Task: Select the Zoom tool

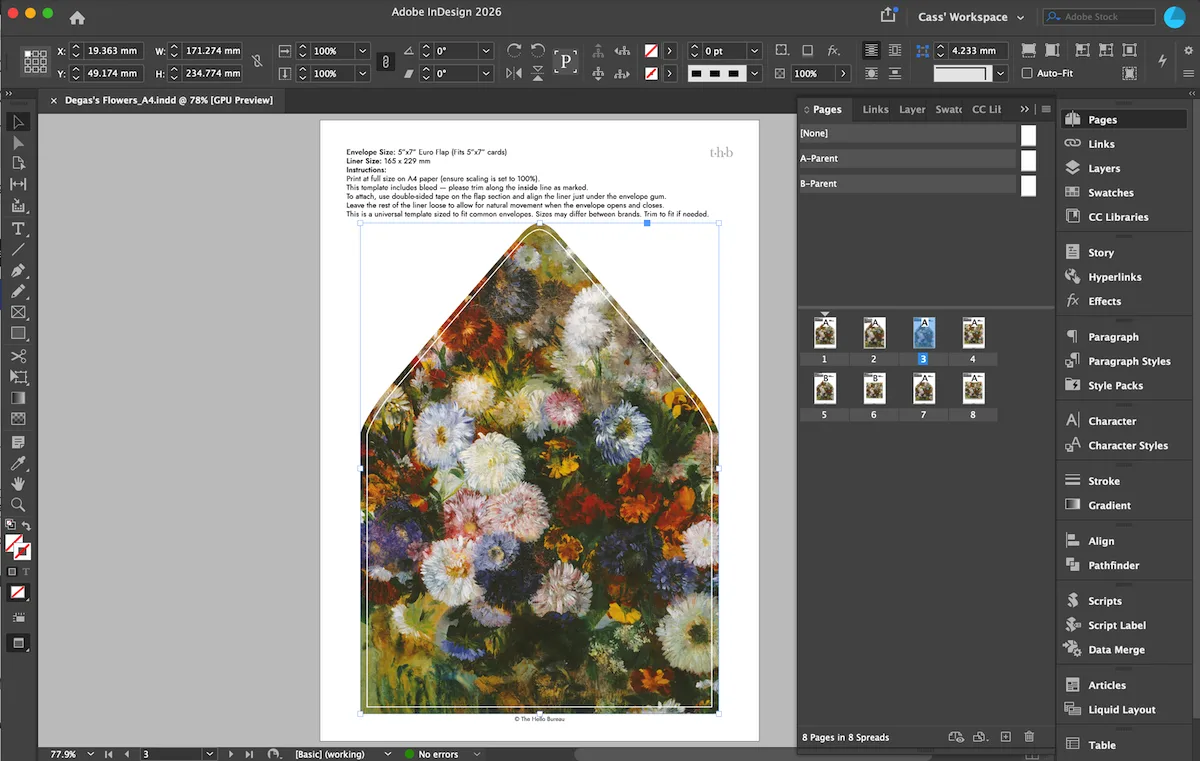Action: [x=18, y=505]
